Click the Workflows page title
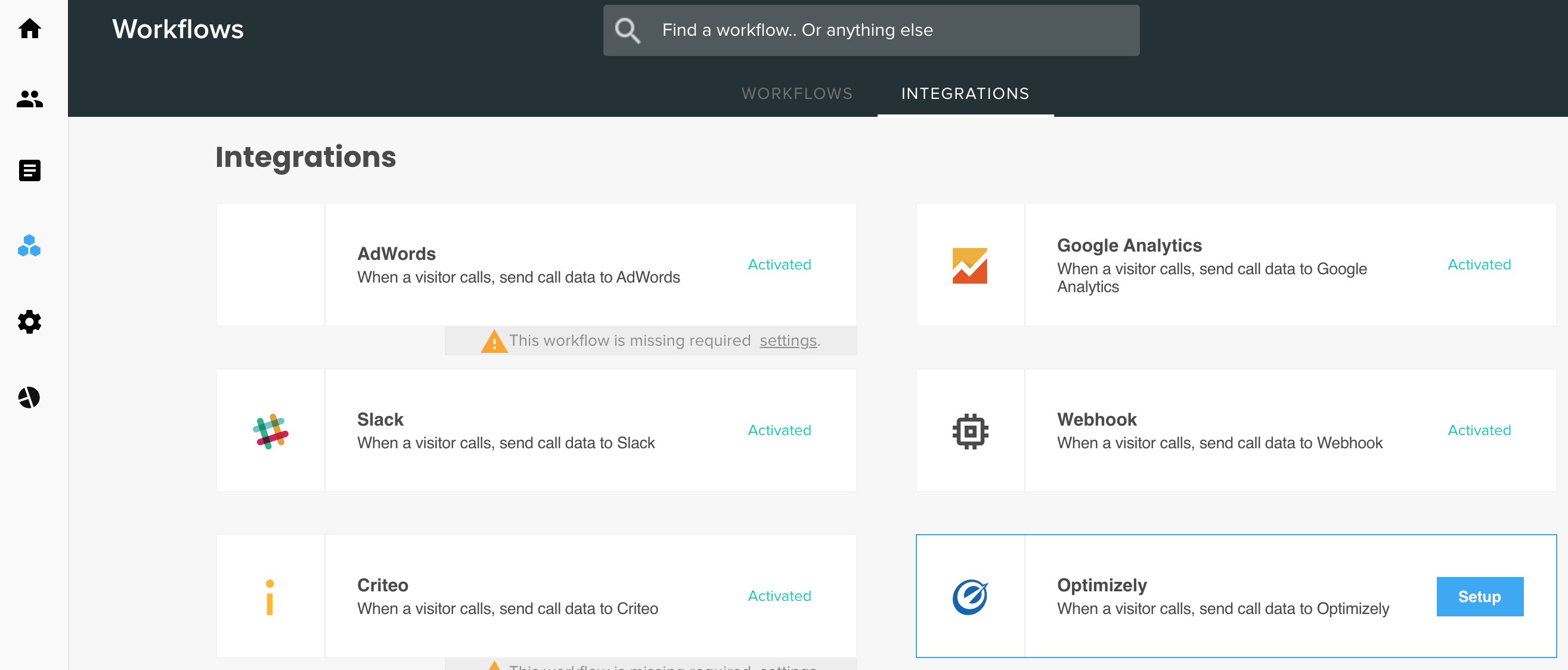 (x=178, y=29)
